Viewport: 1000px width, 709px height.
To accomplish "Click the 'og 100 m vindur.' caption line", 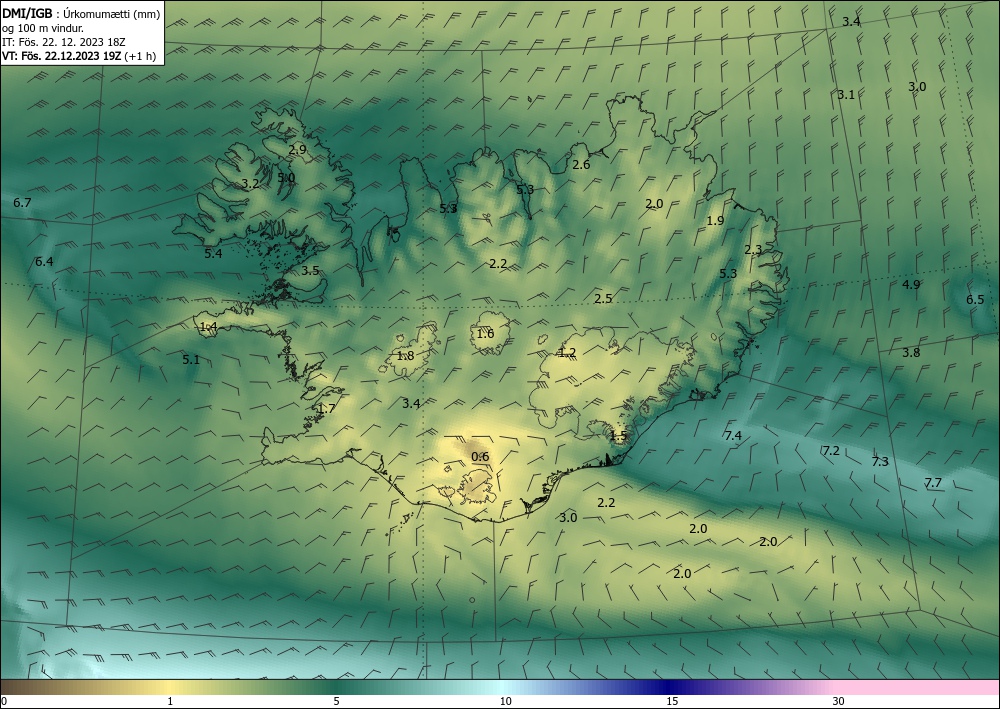I will [43, 28].
